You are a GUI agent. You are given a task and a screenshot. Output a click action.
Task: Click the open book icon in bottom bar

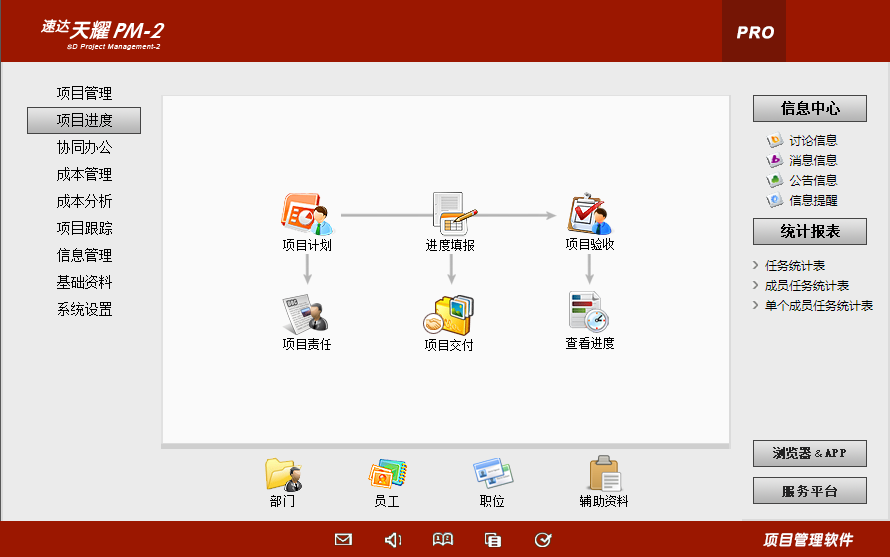coord(443,540)
